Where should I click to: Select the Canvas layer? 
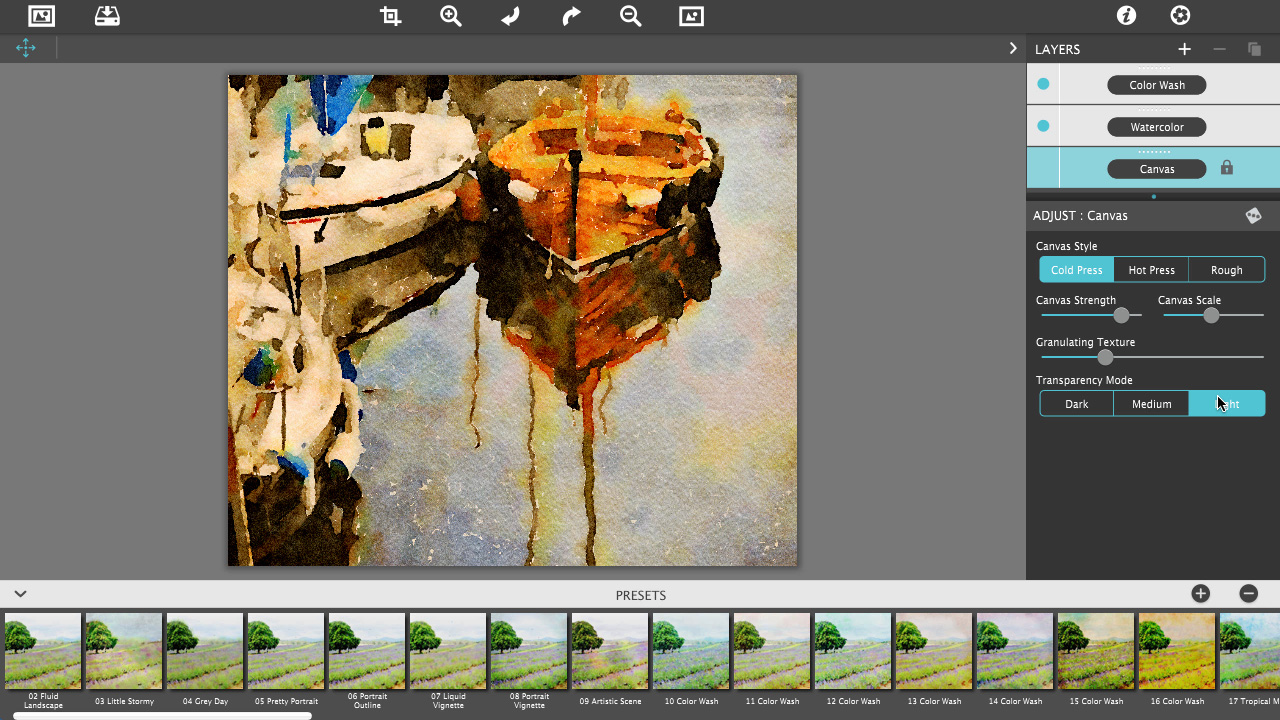1157,169
